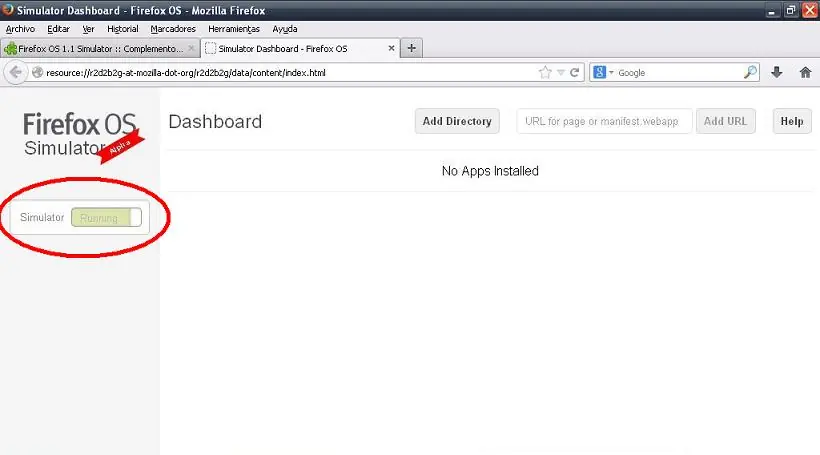Open the Marcadores menu
Screen dimensions: 820x455
pos(173,29)
